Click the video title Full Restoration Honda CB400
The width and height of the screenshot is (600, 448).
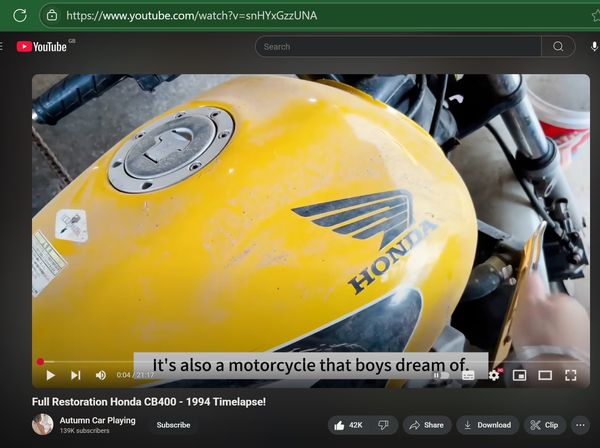point(149,402)
